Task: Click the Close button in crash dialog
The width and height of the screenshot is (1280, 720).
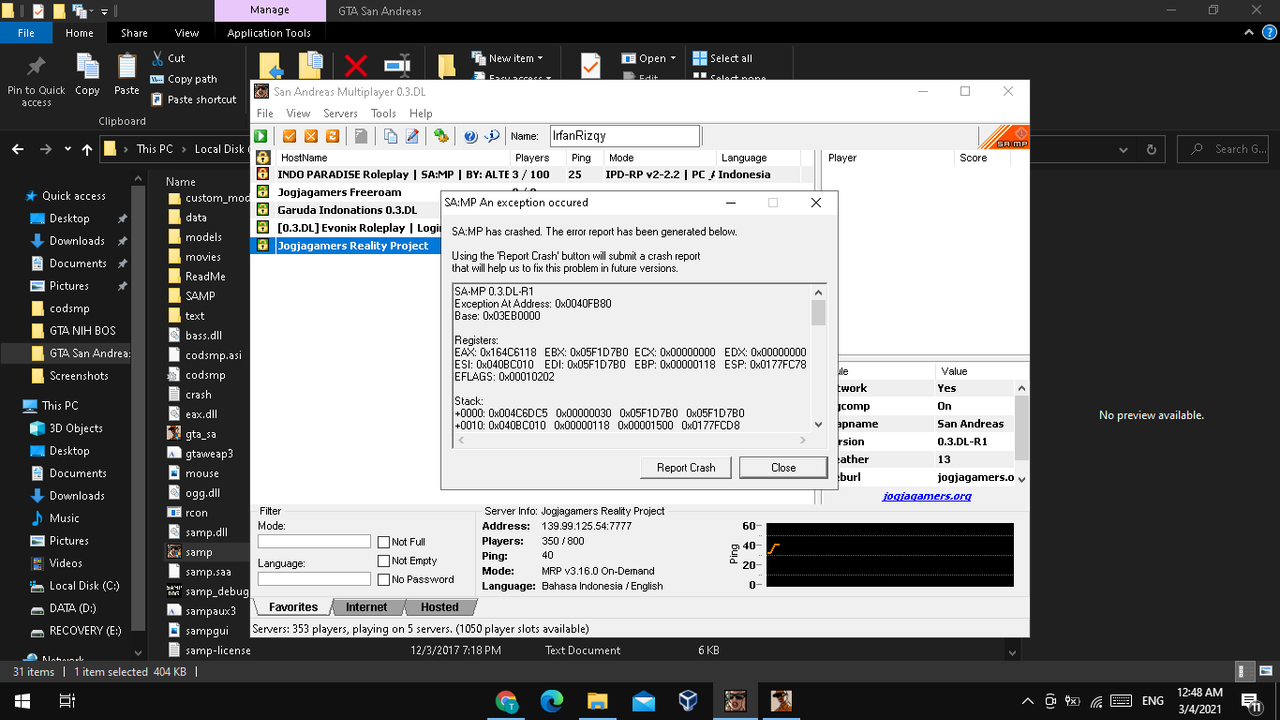Action: pos(783,467)
